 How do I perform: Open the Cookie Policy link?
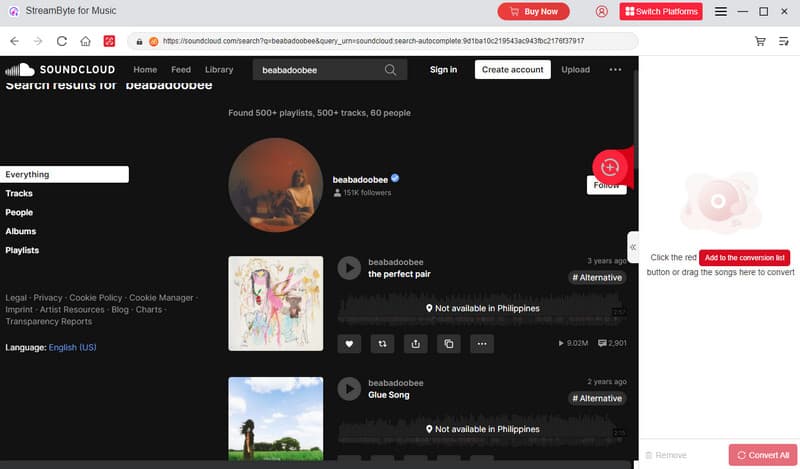pyautogui.click(x=95, y=298)
